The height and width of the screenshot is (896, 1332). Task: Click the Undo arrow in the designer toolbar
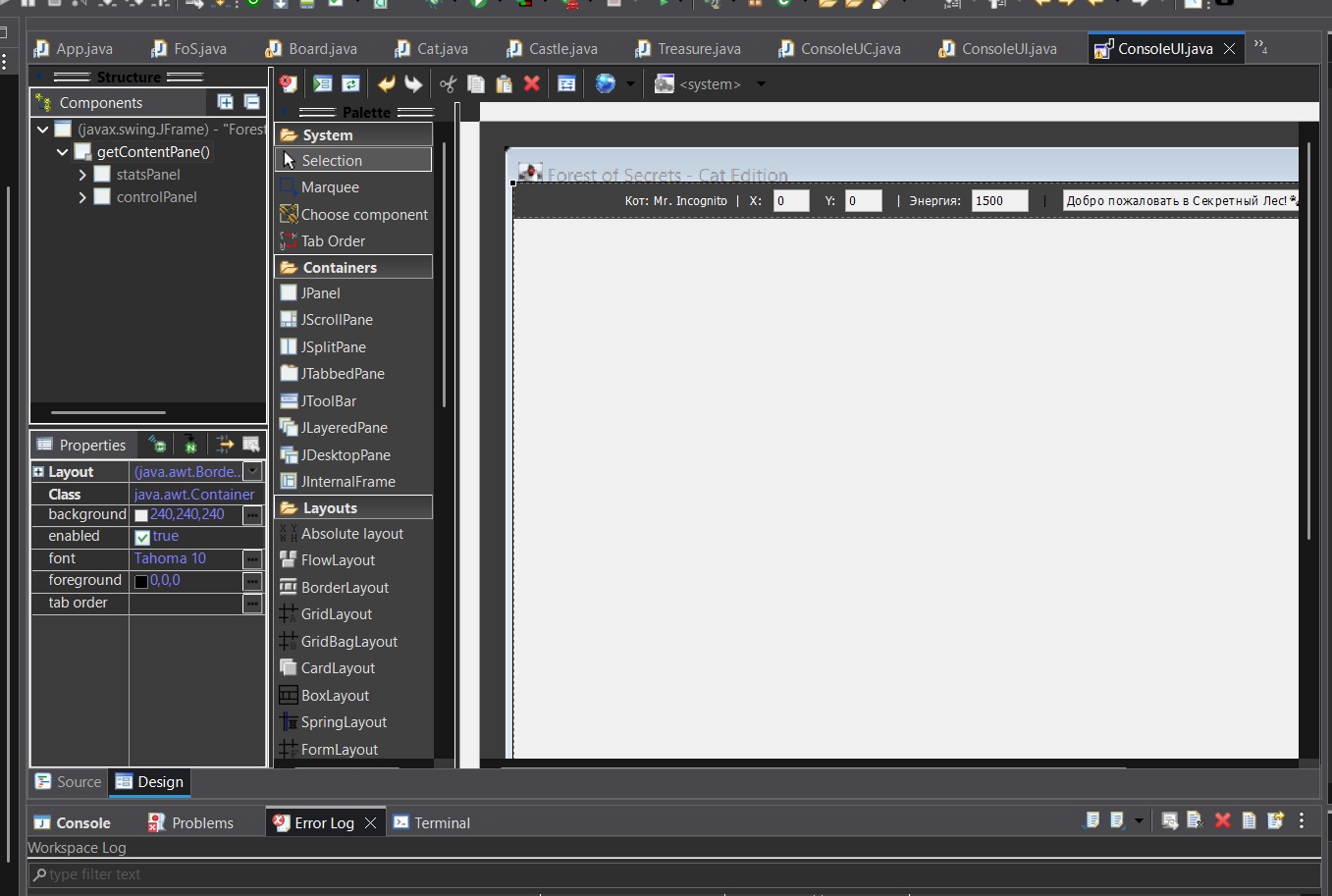point(386,84)
